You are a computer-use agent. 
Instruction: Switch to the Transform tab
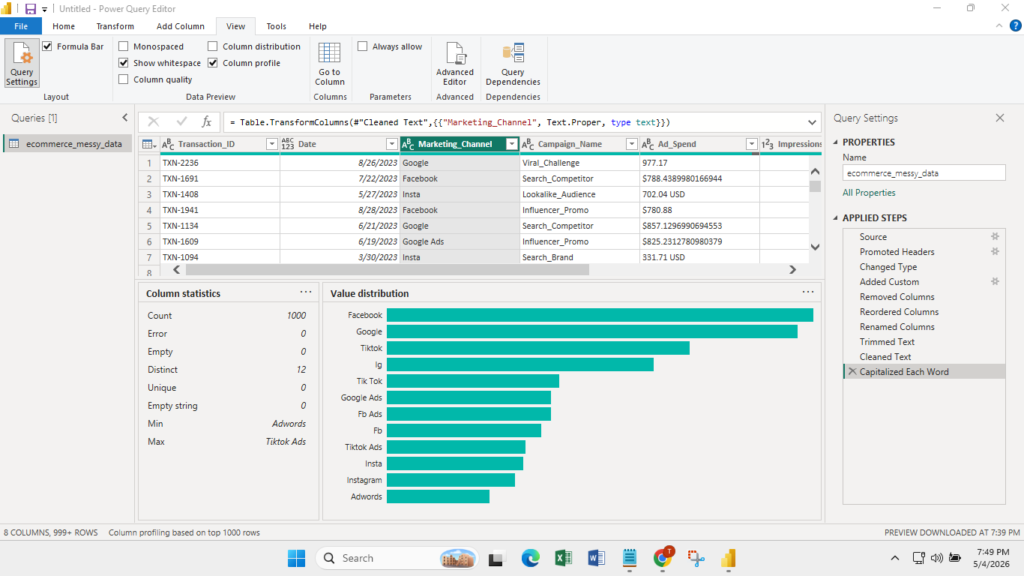(x=115, y=26)
